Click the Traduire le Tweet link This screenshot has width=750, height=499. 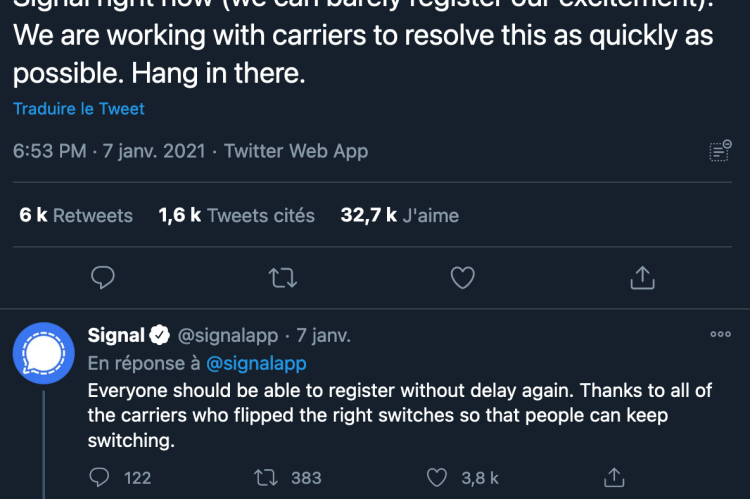point(79,109)
